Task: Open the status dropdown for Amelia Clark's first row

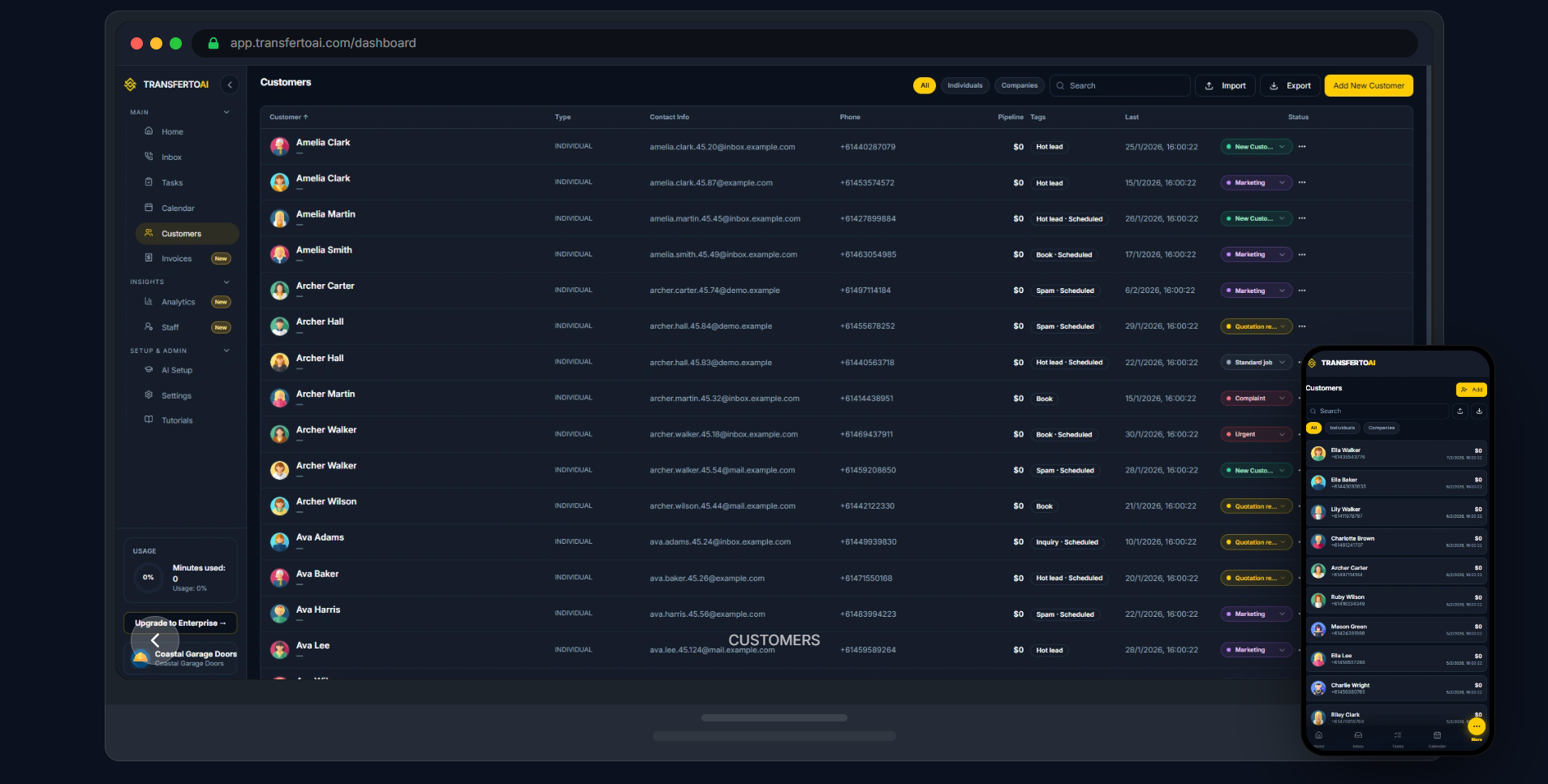Action: pyautogui.click(x=1281, y=147)
